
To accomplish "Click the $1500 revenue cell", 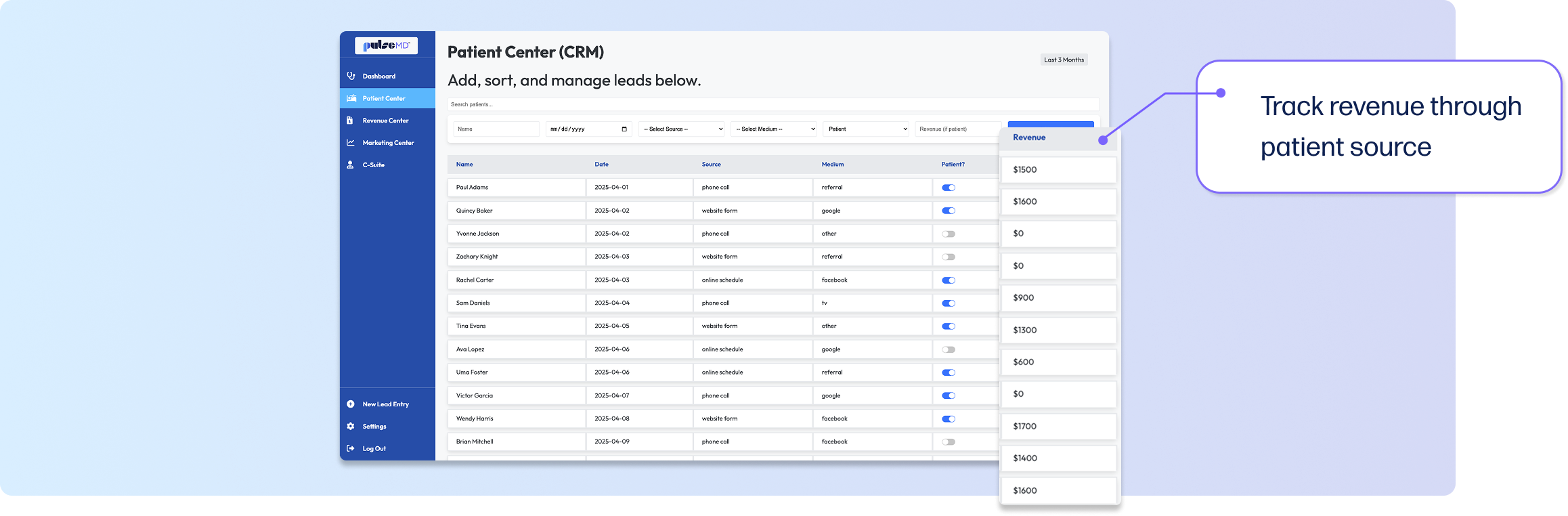I will point(1058,170).
